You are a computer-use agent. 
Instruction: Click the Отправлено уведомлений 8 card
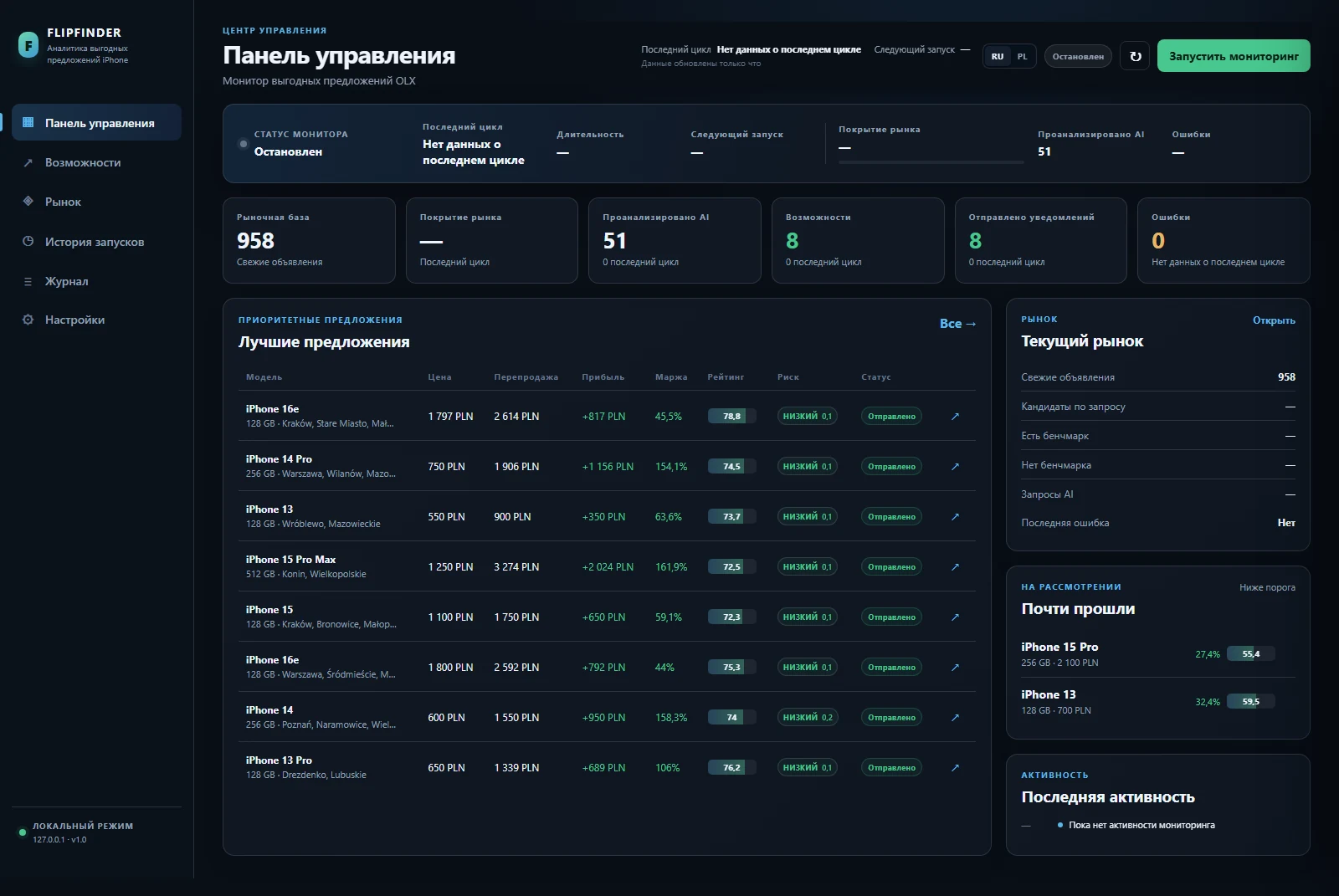point(1041,240)
